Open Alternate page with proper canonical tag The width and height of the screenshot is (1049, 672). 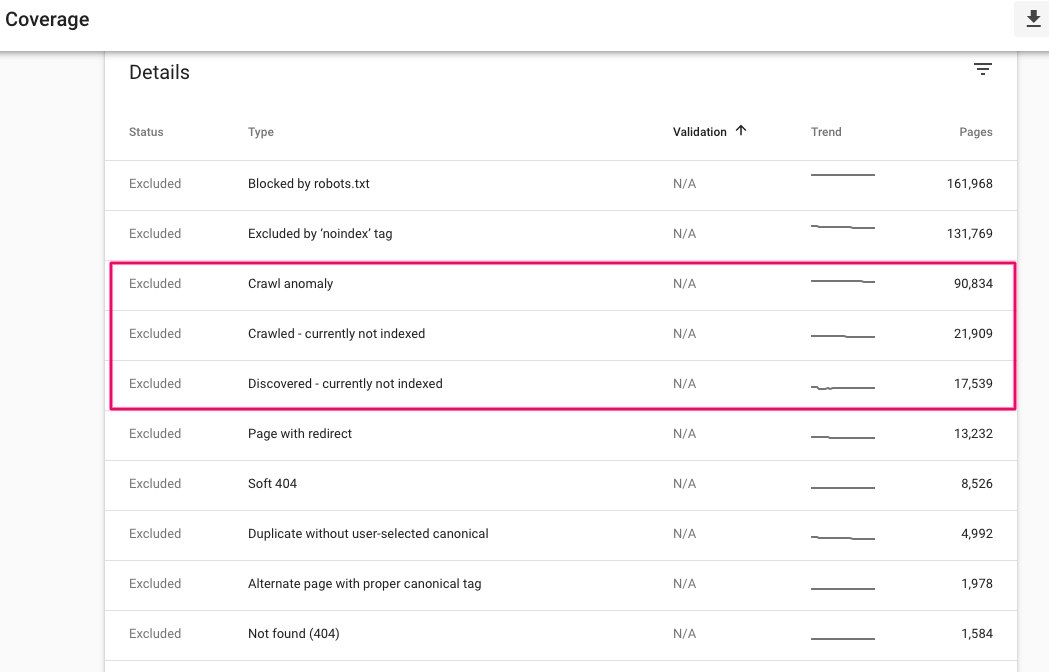561,586
